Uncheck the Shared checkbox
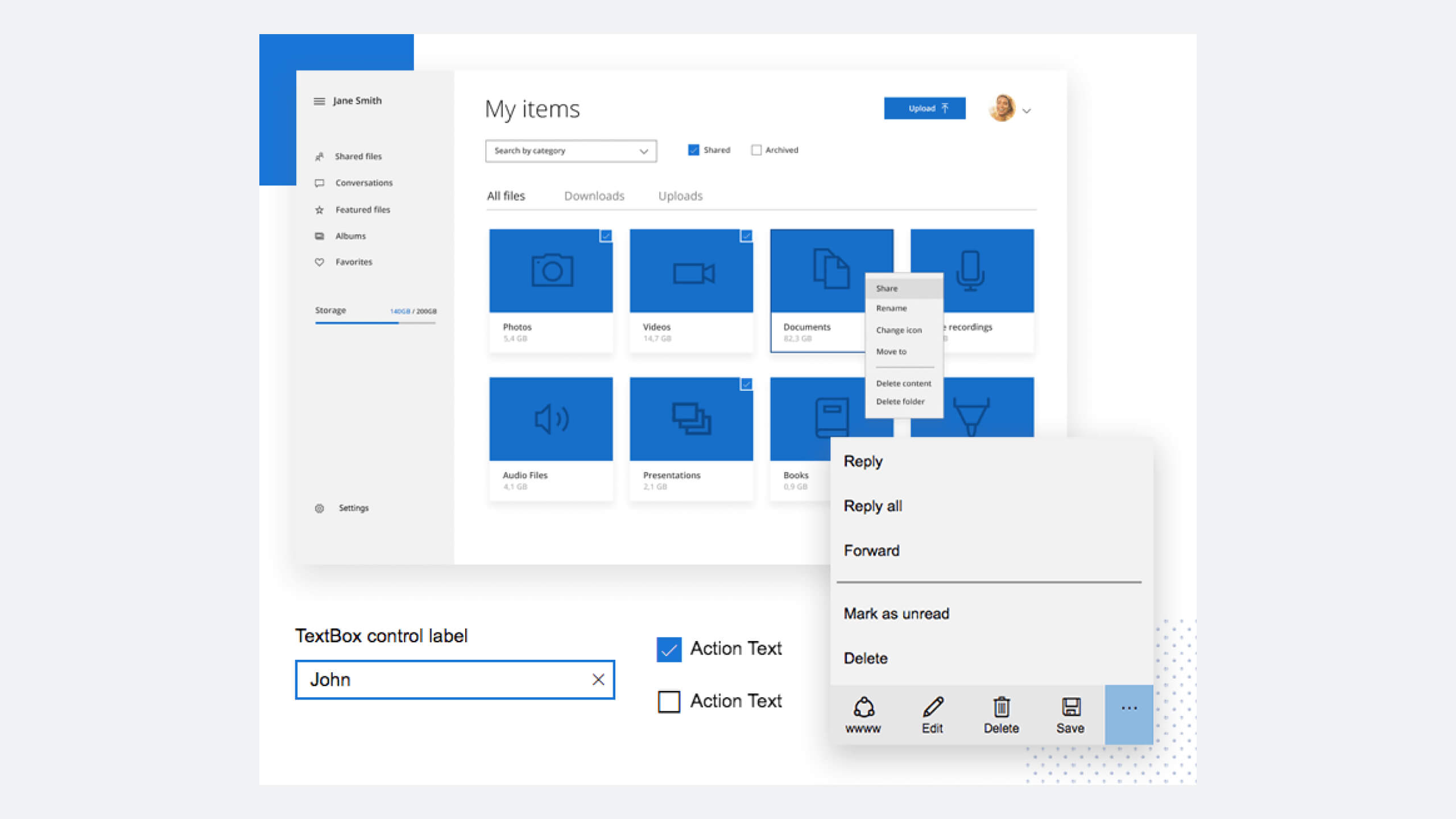1456x819 pixels. tap(693, 150)
